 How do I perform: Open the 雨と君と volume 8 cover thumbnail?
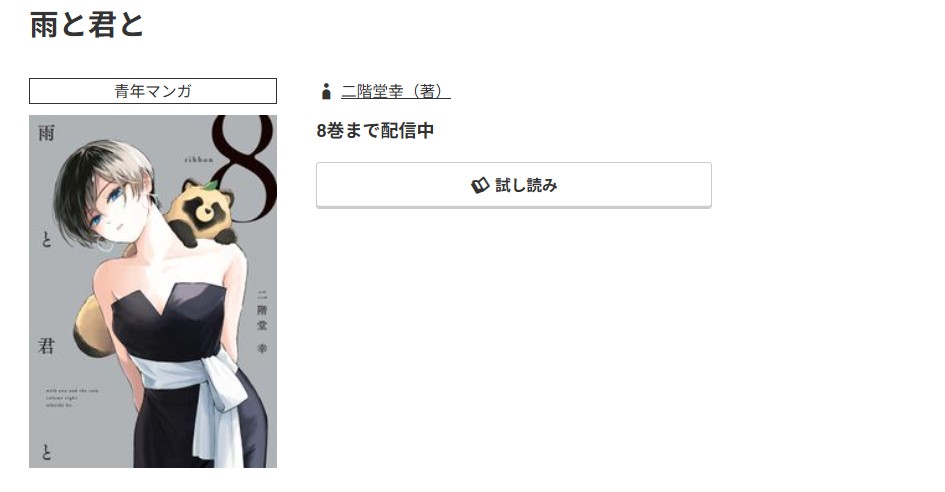153,291
